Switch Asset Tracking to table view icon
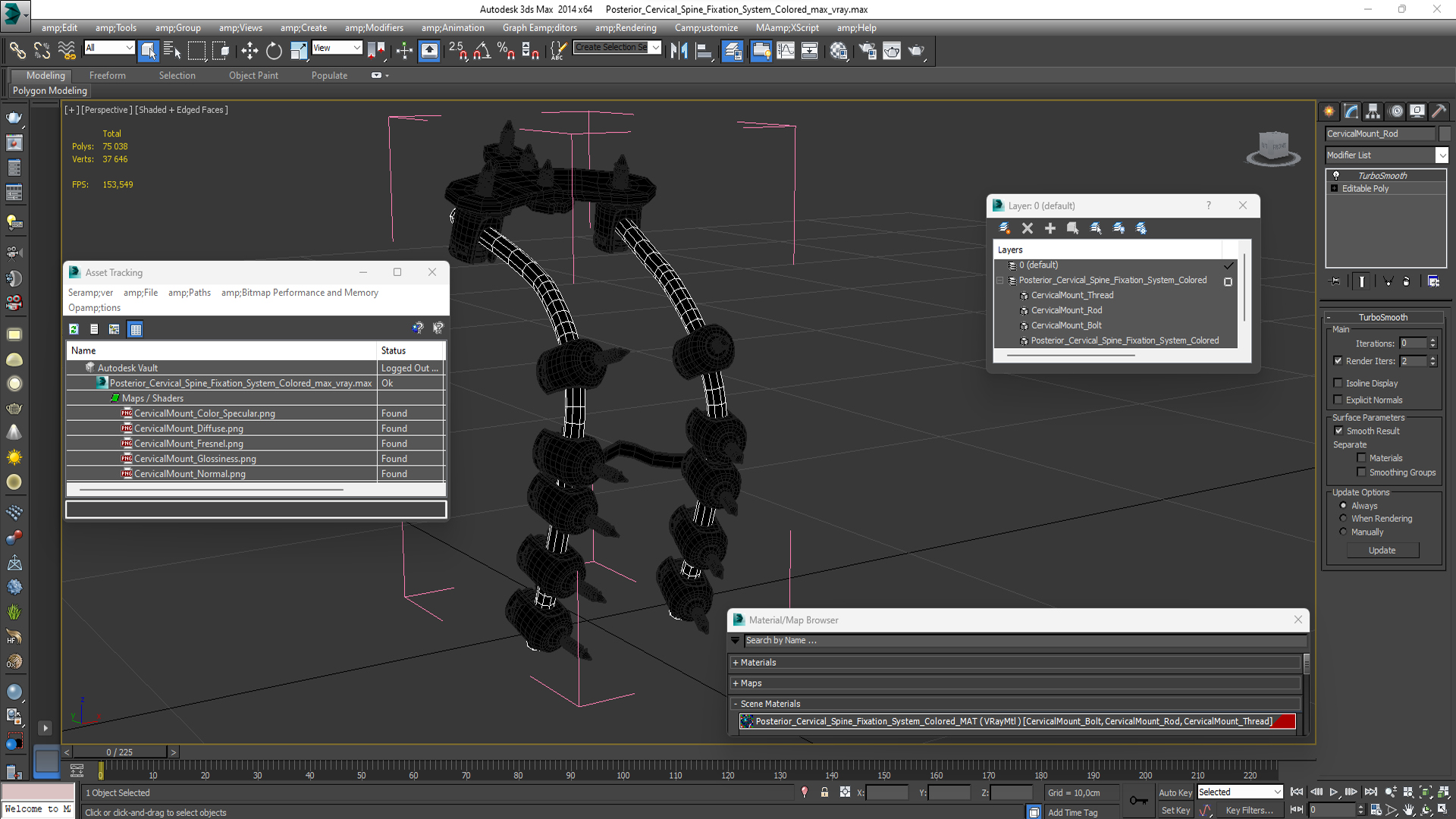This screenshot has width=1456, height=819. click(x=136, y=329)
